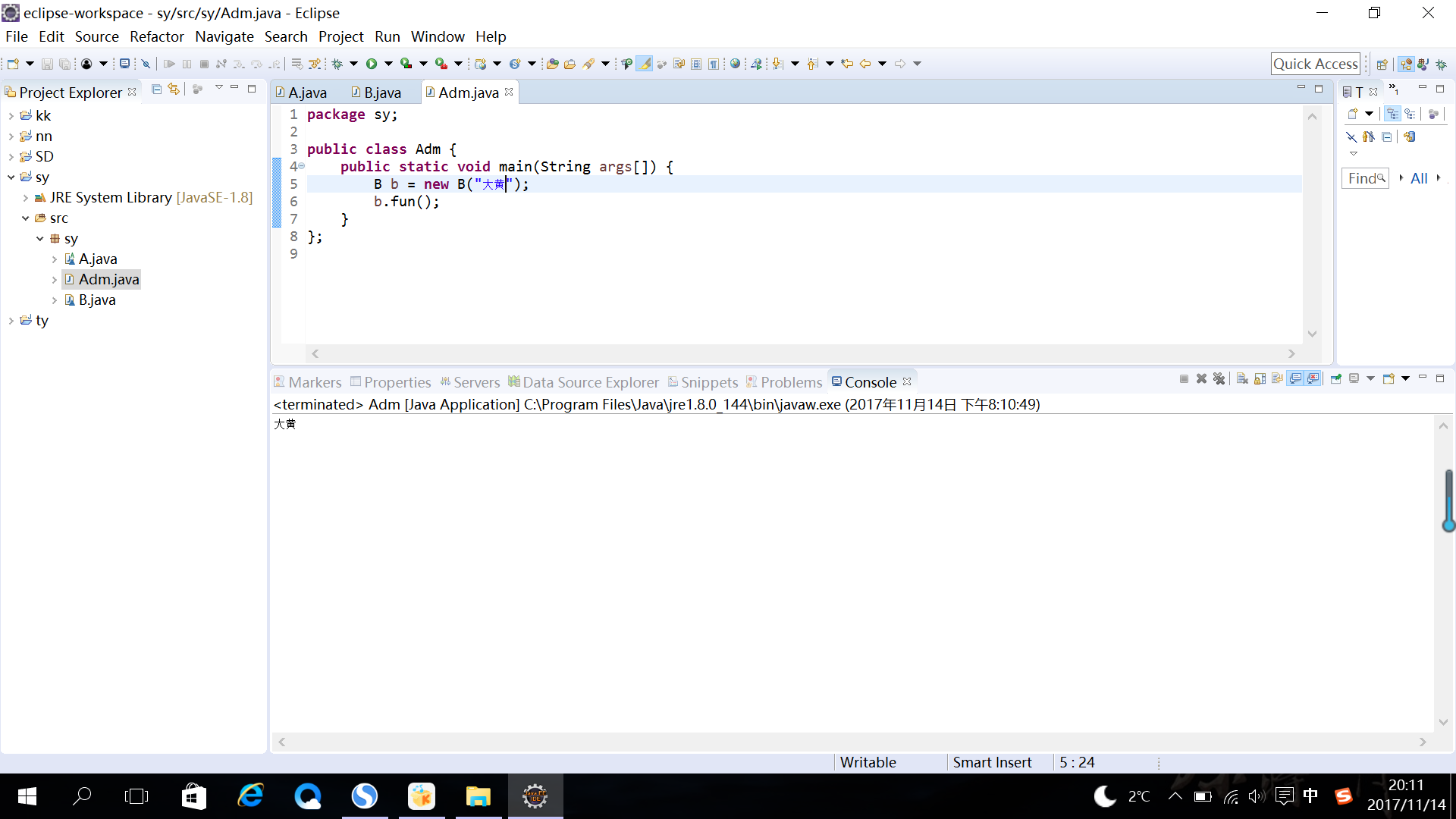Click the Search flashlight icon in the toolbar

(x=588, y=64)
